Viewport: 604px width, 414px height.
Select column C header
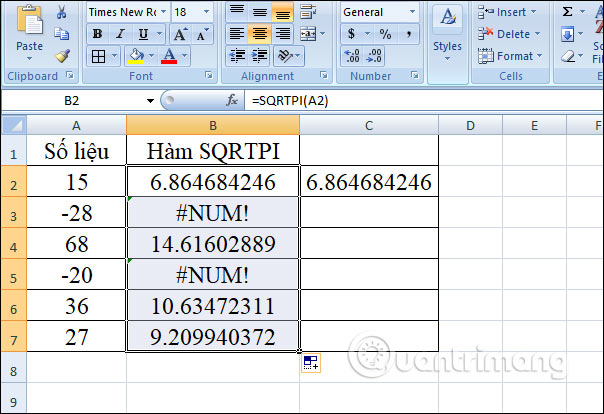coord(369,126)
